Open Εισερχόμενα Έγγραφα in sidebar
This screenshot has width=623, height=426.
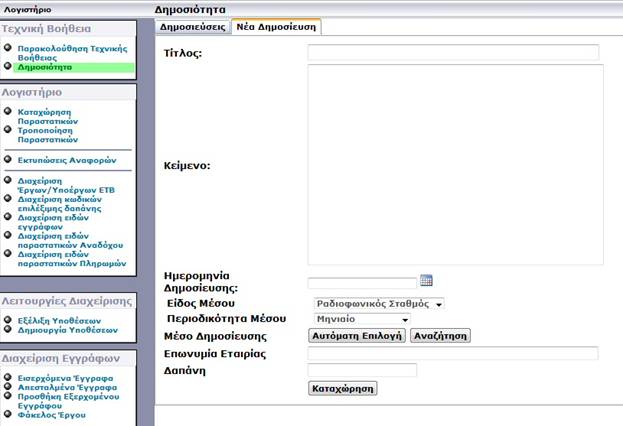65,378
